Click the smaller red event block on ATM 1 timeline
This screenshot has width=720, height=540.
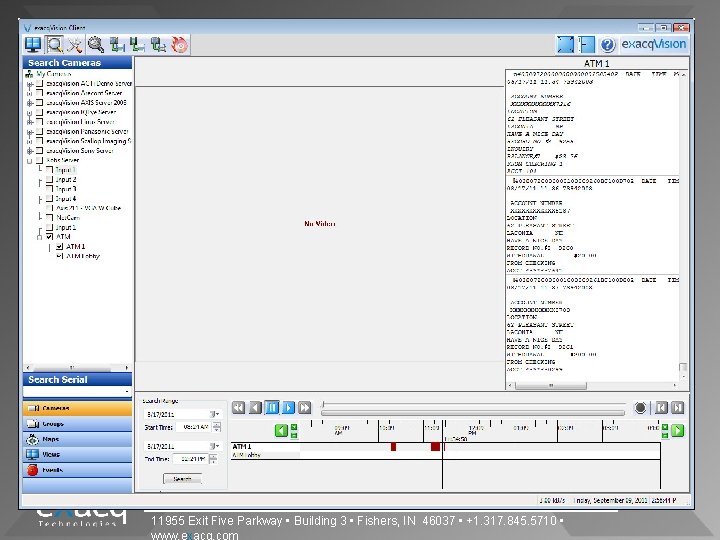[394, 446]
